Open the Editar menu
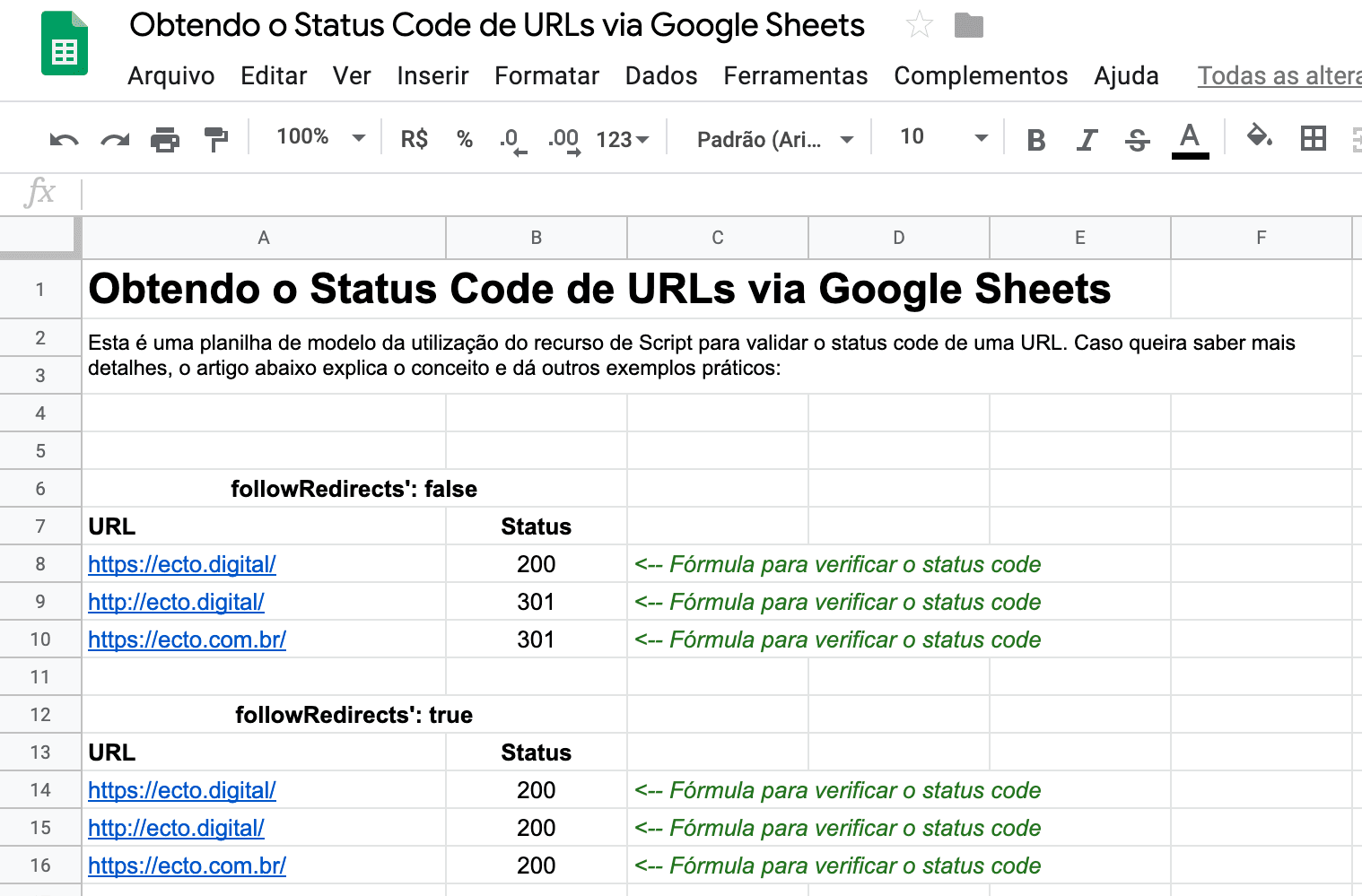Screen dimensions: 1362x896 pyautogui.click(x=274, y=76)
